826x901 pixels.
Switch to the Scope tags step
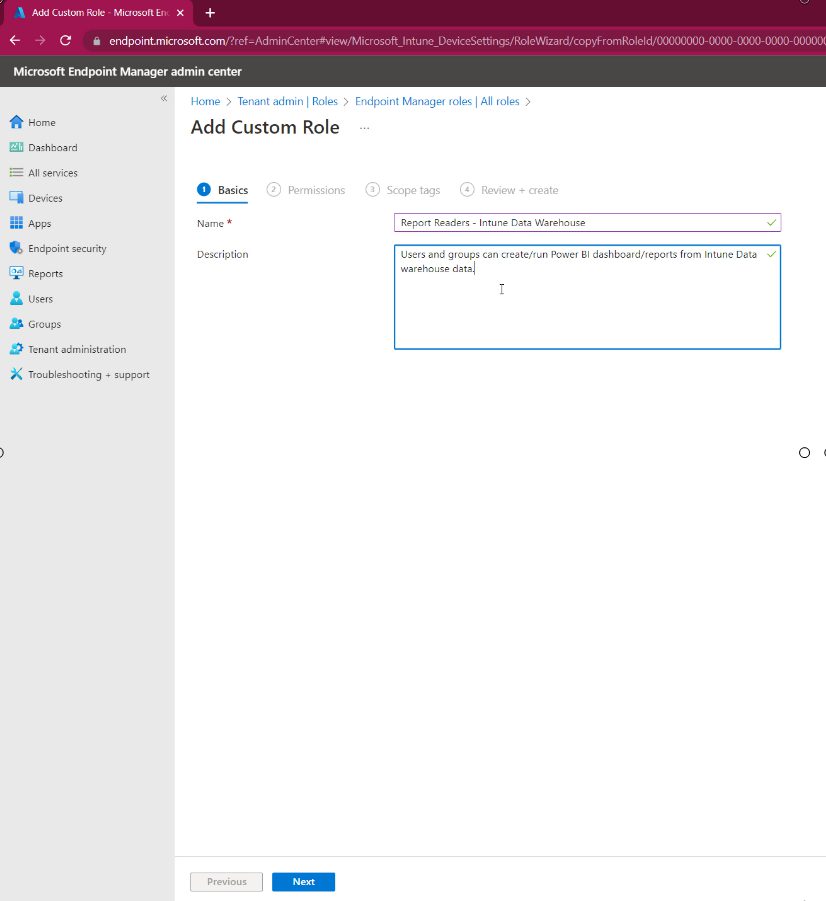[x=403, y=190]
